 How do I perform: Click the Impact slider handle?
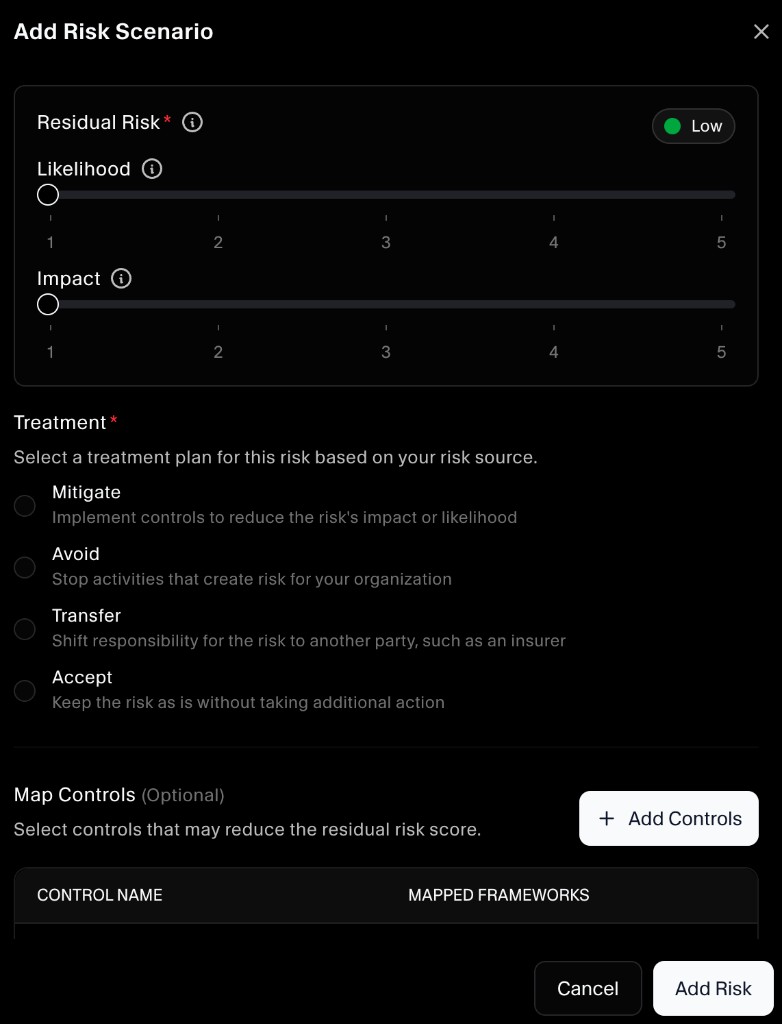(x=47, y=304)
